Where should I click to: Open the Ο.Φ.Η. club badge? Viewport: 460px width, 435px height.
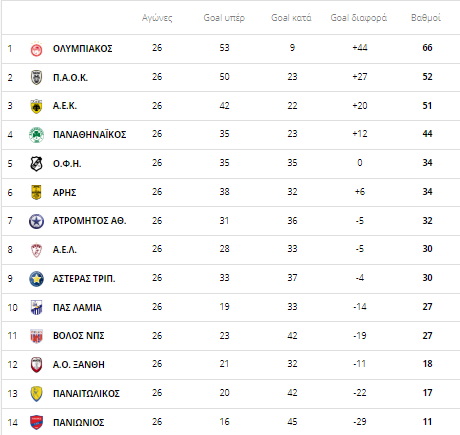point(36,164)
